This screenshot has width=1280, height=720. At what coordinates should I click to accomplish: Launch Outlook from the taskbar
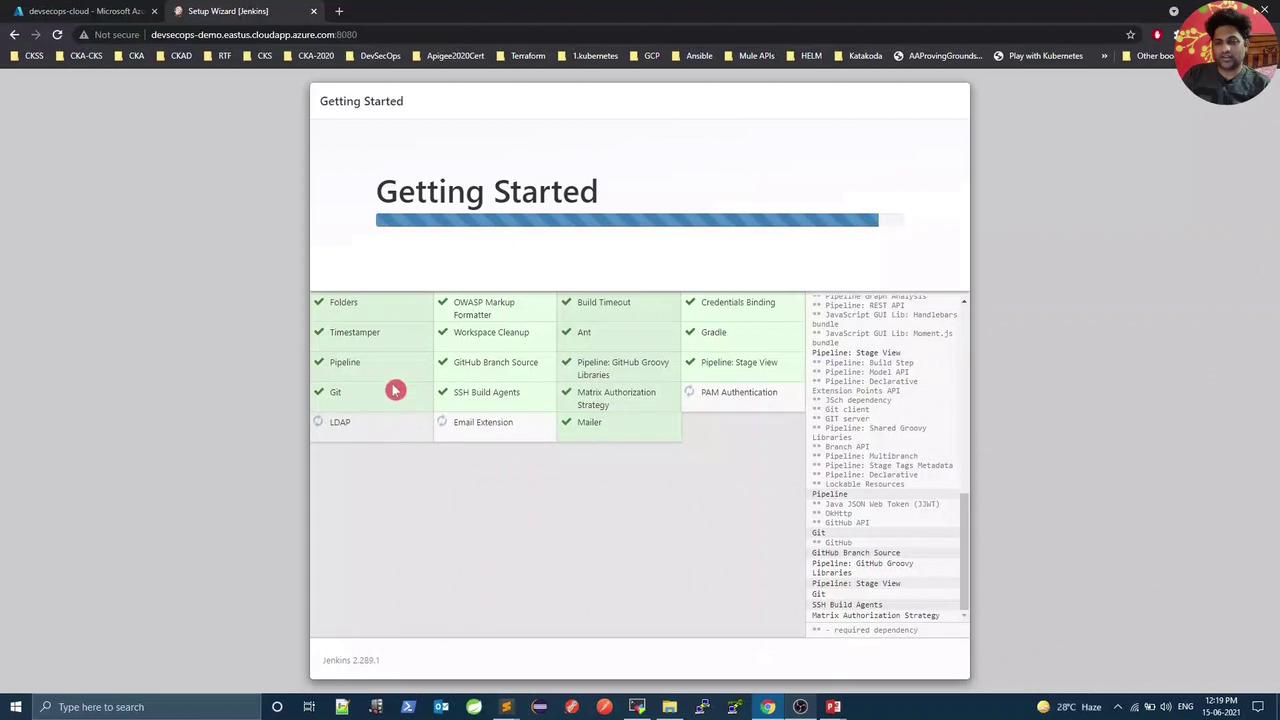(x=441, y=707)
